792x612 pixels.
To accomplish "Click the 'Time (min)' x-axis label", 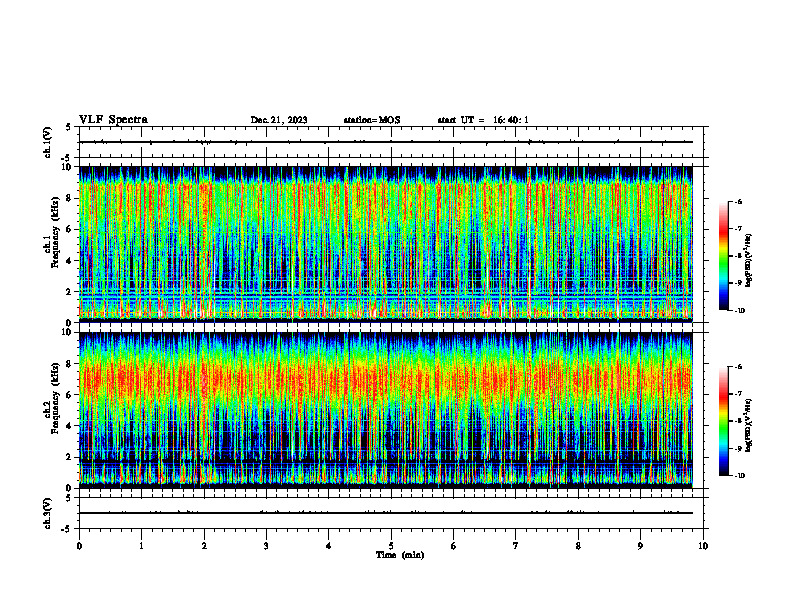I will 400,555.
